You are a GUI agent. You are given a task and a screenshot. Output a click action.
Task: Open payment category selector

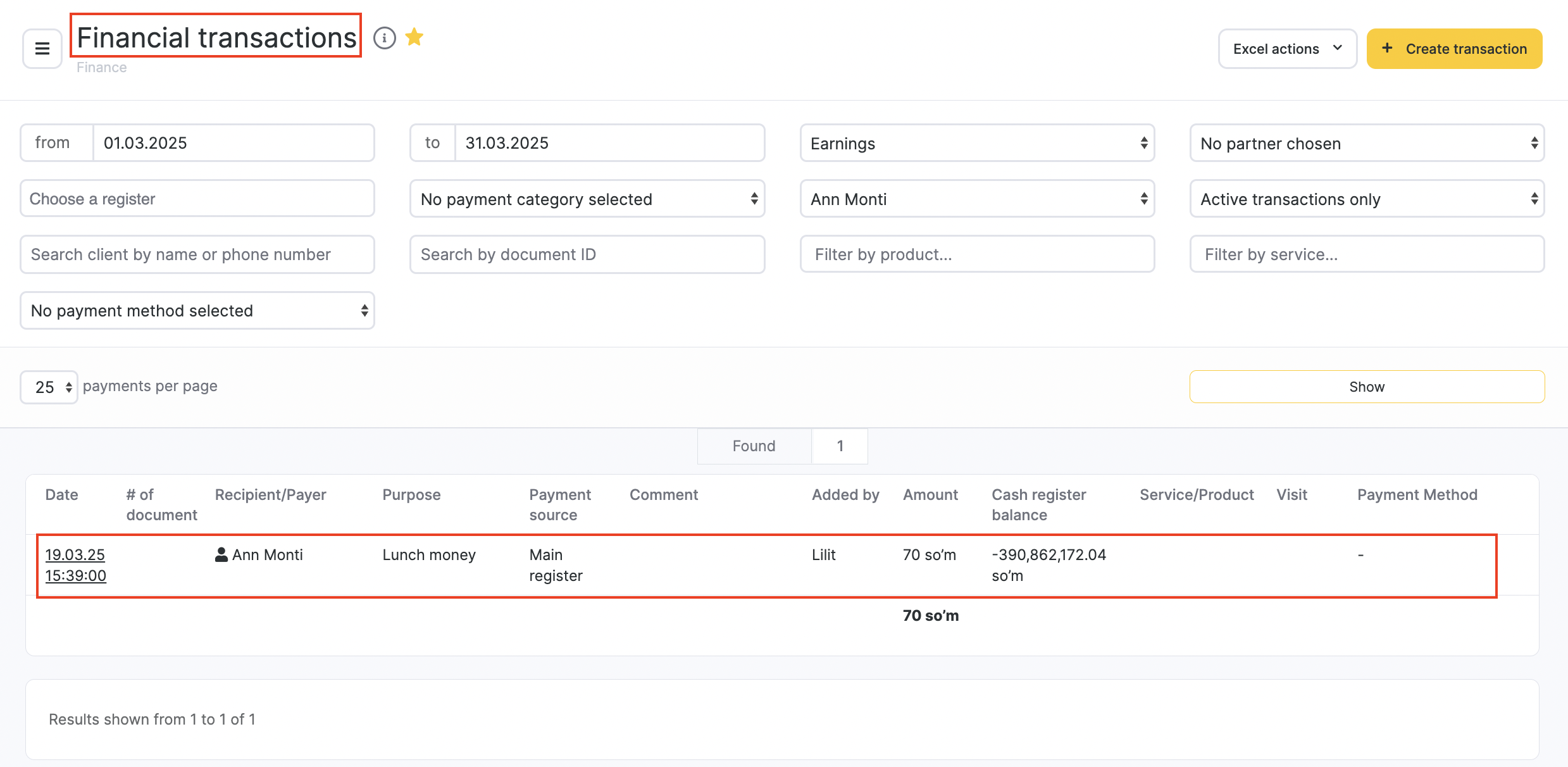tap(587, 199)
